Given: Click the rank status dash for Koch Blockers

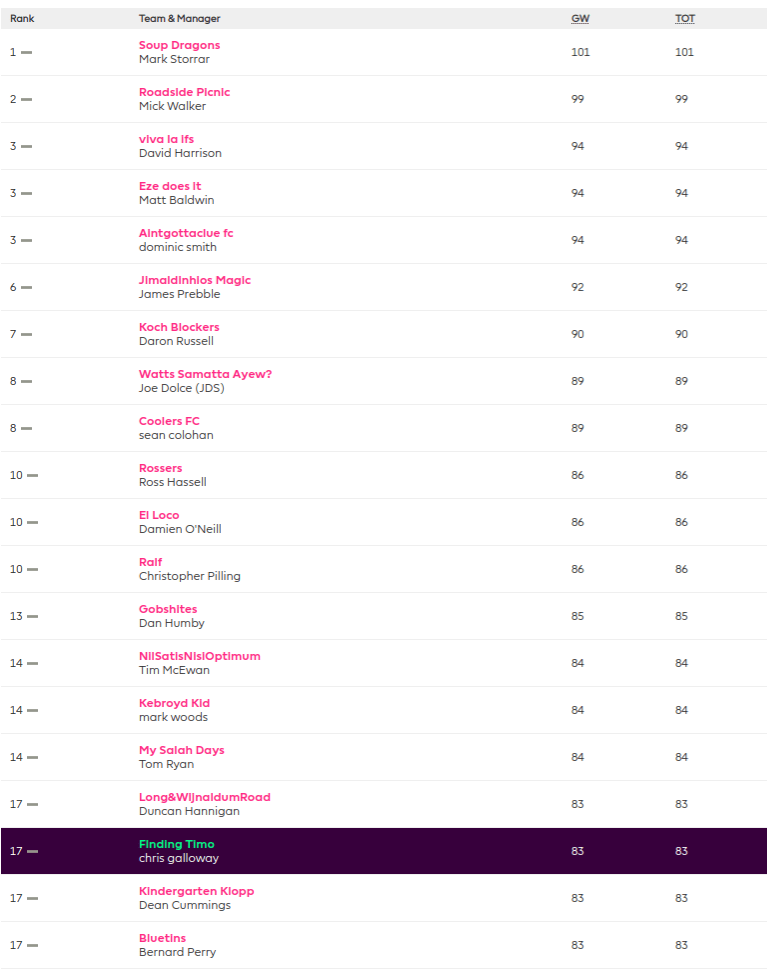Looking at the screenshot, I should pos(26,334).
